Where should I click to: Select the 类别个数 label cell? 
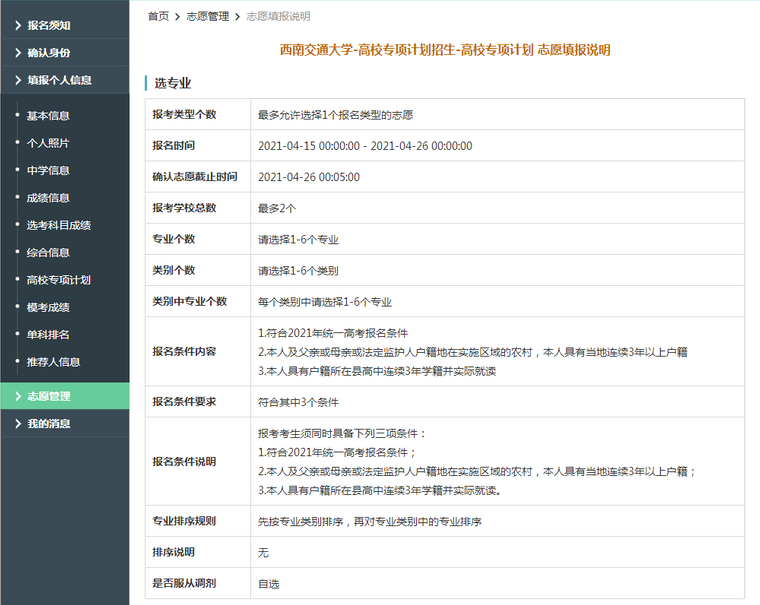(x=198, y=270)
